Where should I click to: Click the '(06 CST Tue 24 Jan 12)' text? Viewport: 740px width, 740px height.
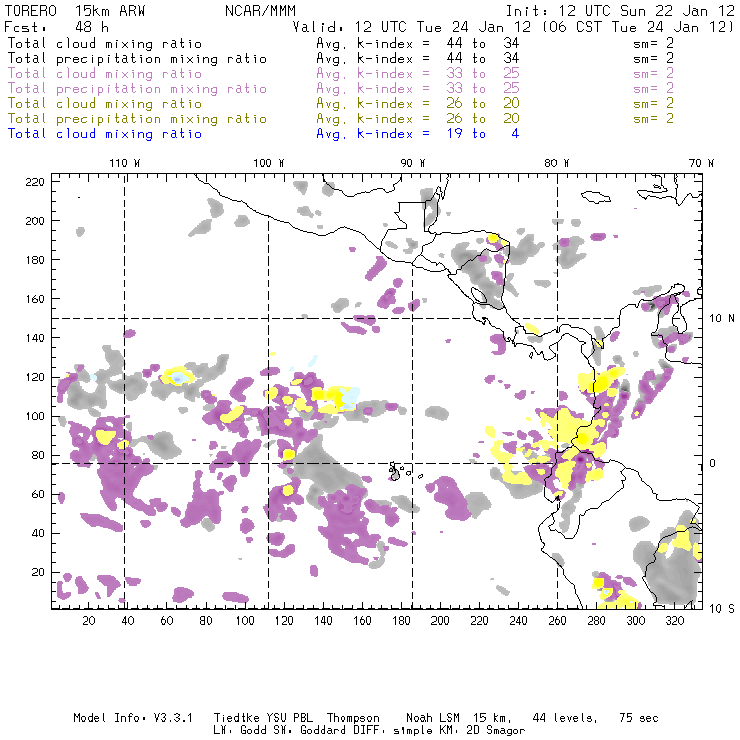[x=638, y=27]
